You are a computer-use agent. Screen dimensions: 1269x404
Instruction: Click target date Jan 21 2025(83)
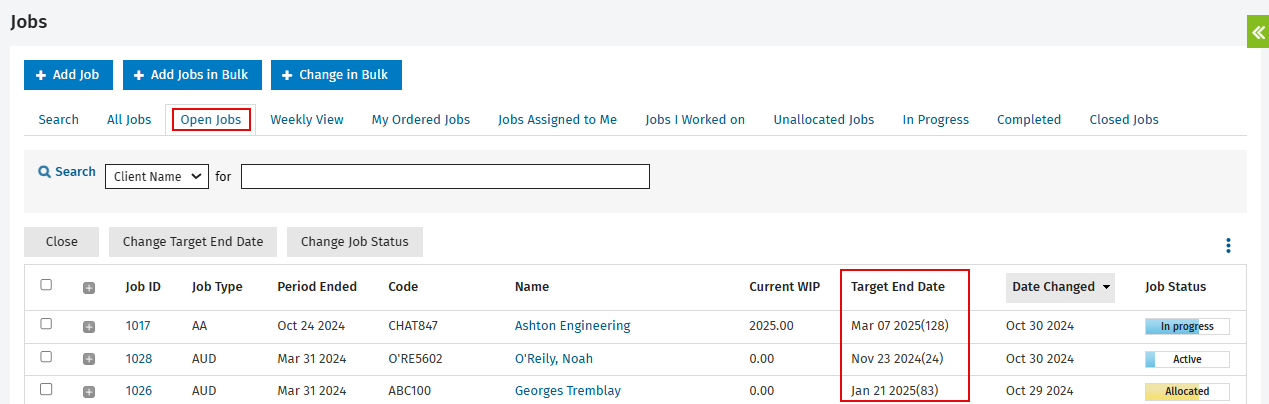coord(895,391)
